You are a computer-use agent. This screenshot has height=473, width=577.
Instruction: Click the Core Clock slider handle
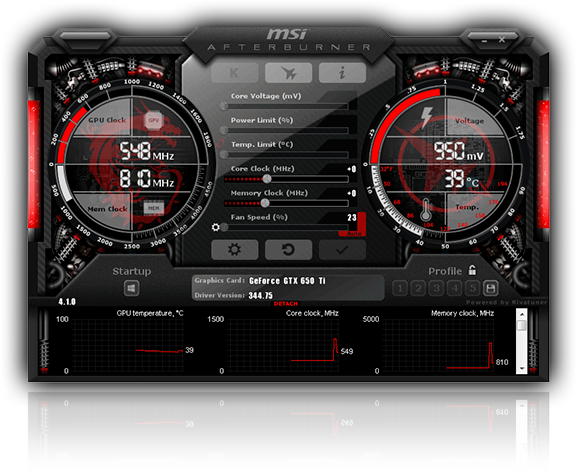[x=267, y=179]
